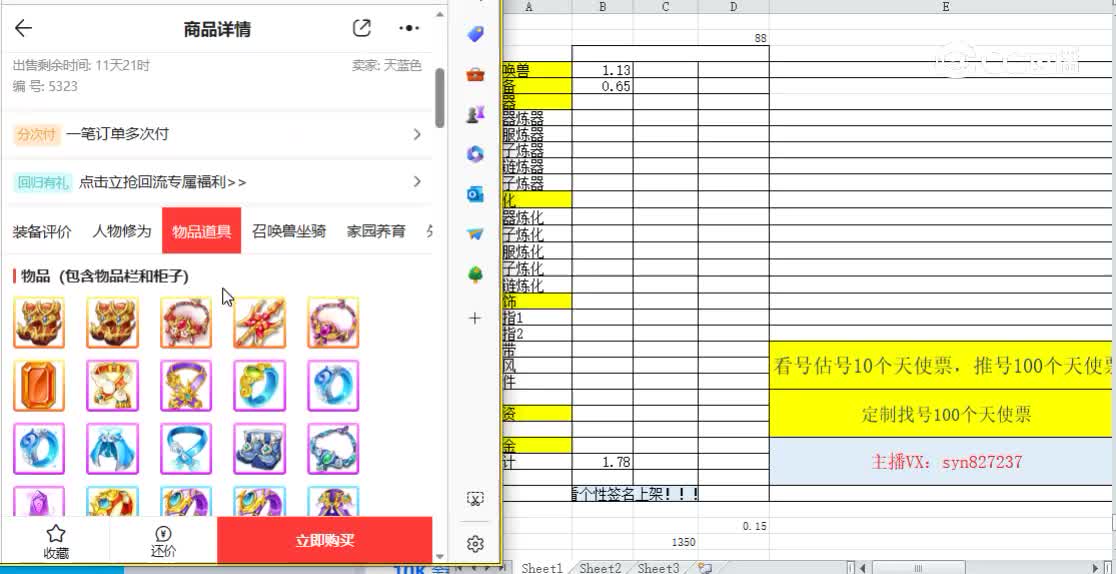
Task: Expand the 回归有礼 promotion row chevron
Action: tap(417, 182)
